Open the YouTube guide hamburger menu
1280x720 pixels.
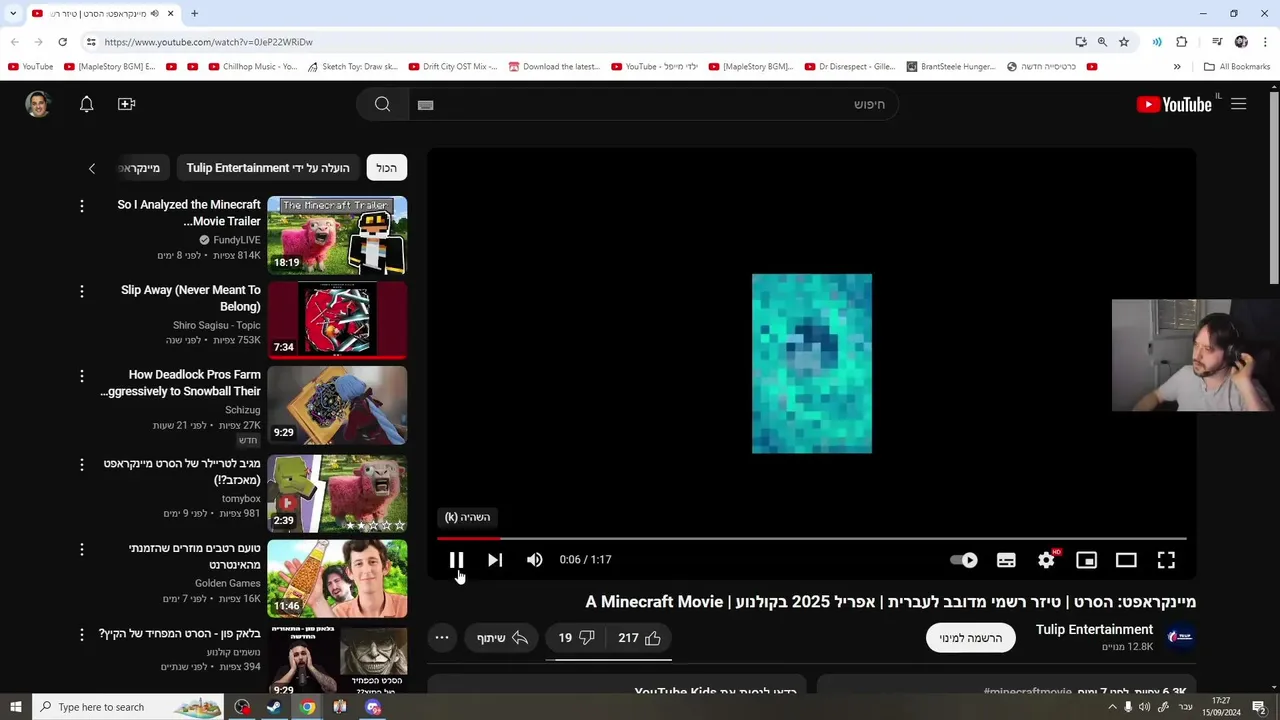[x=1238, y=104]
